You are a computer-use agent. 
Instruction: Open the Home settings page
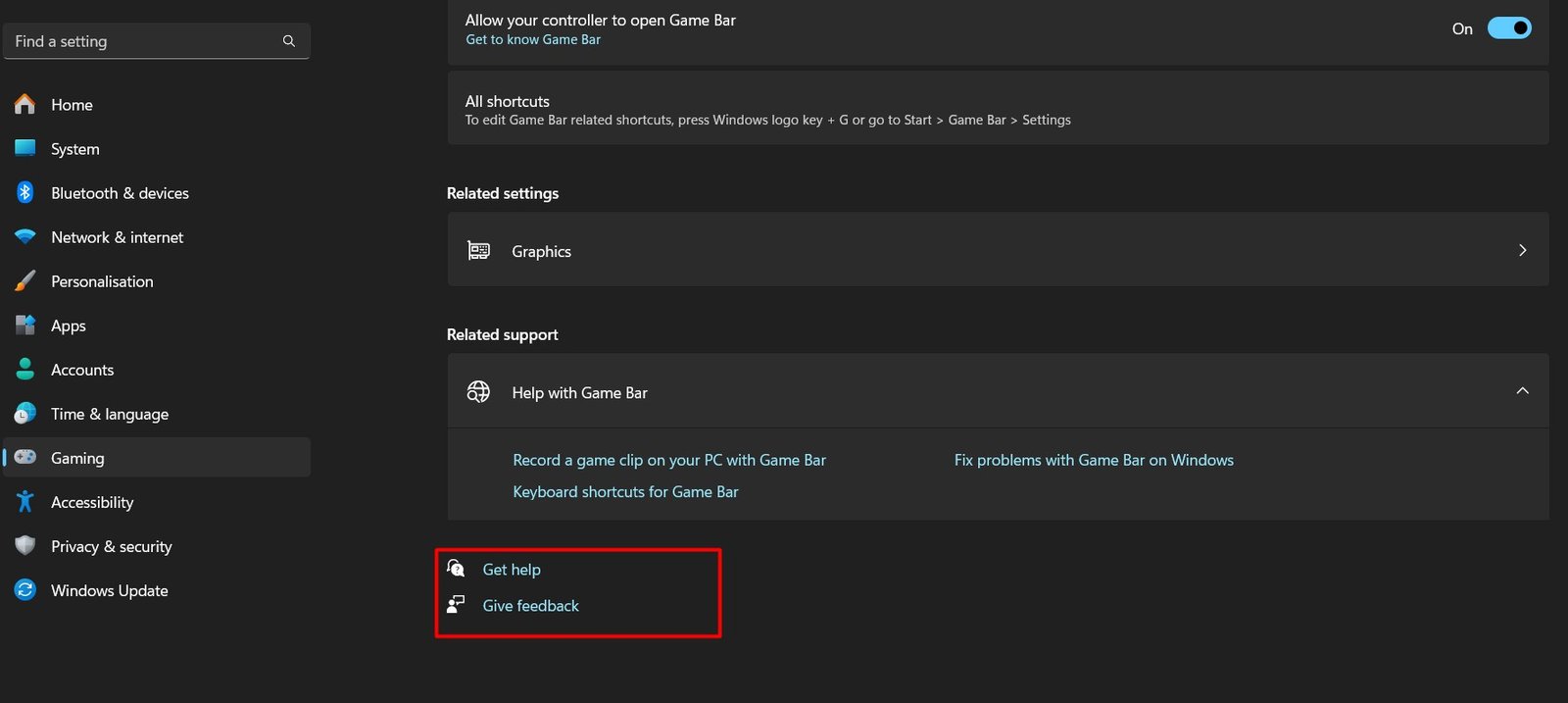click(157, 104)
